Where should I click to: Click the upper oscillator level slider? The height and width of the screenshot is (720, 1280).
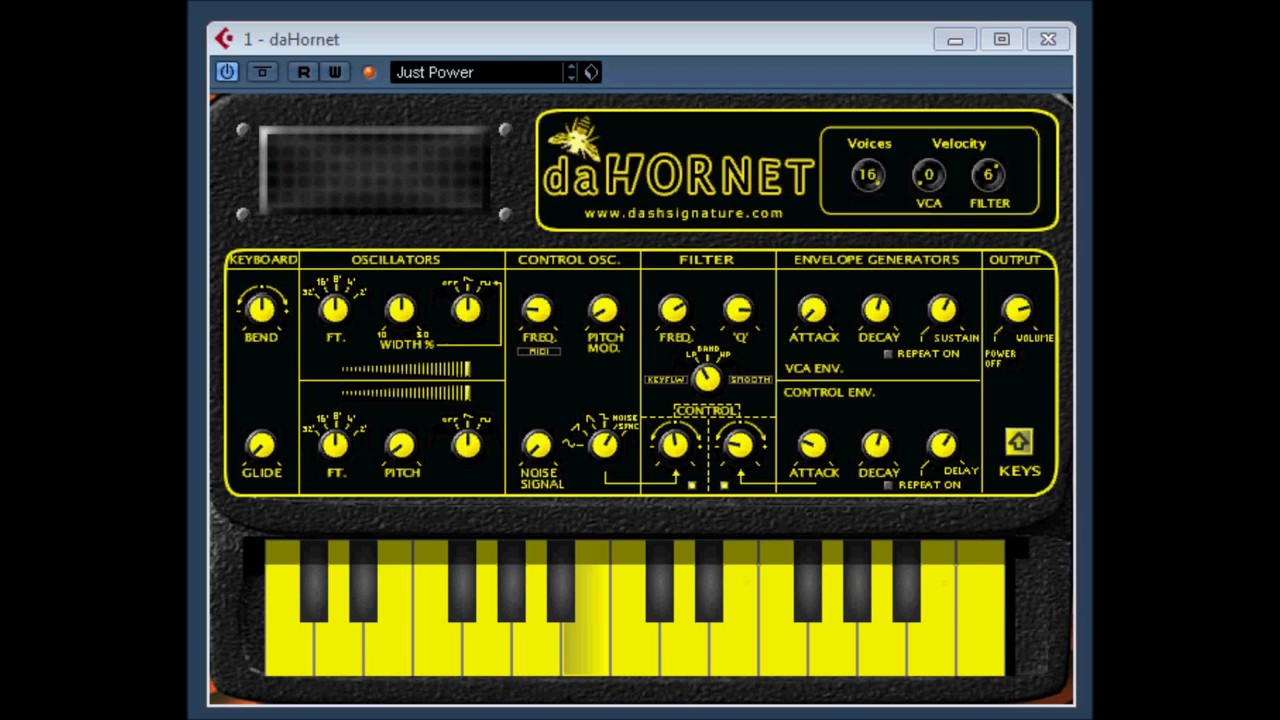(406, 370)
